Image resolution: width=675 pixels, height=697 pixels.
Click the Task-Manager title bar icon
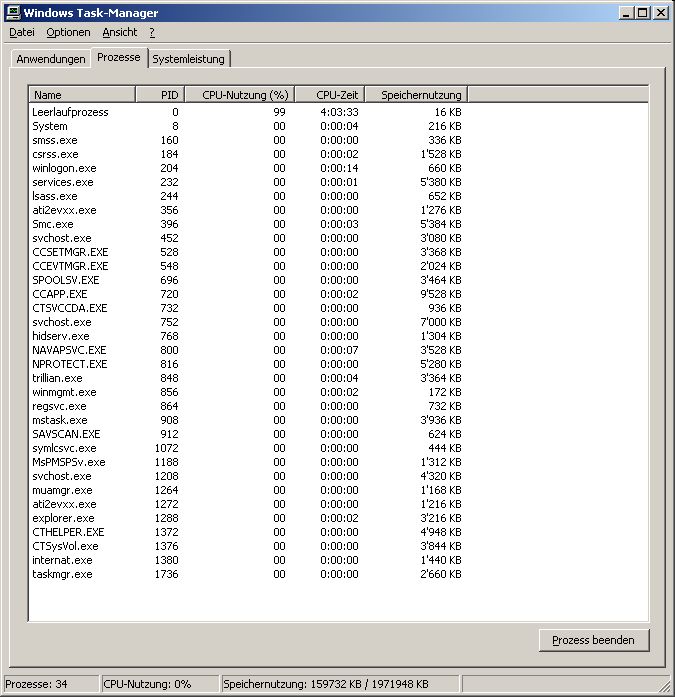[13, 13]
